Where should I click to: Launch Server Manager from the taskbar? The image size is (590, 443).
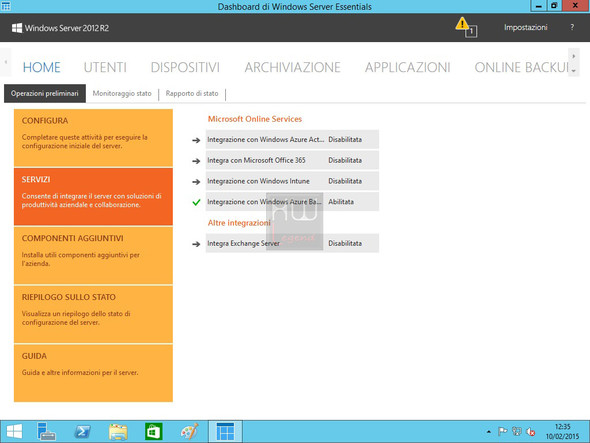tap(46, 431)
